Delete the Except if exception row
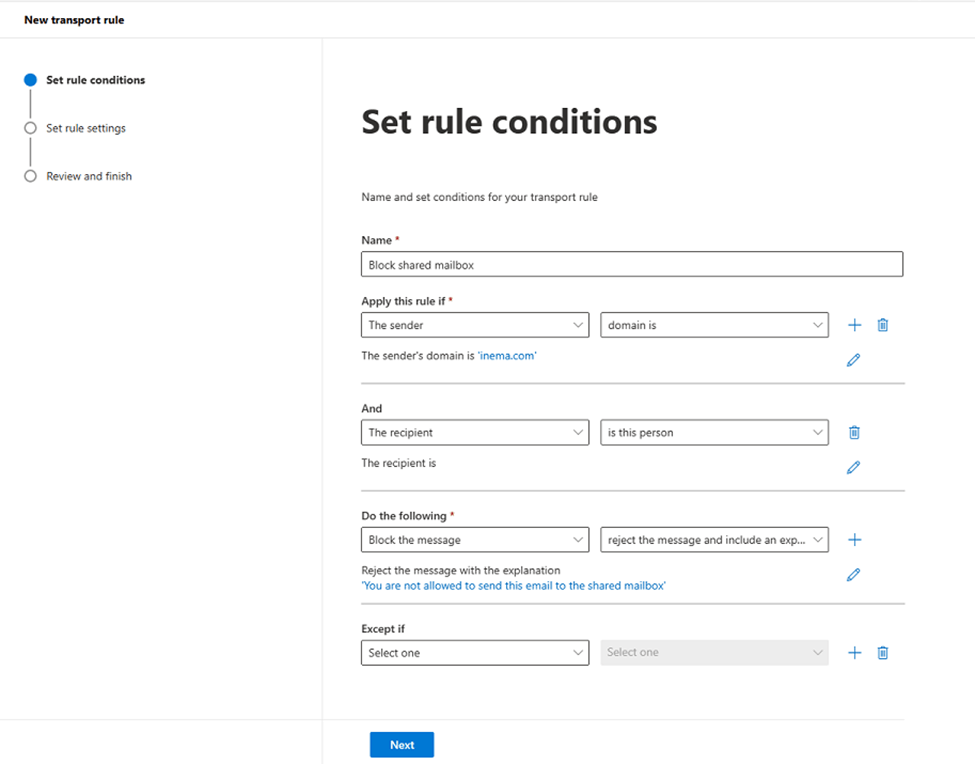 point(882,653)
